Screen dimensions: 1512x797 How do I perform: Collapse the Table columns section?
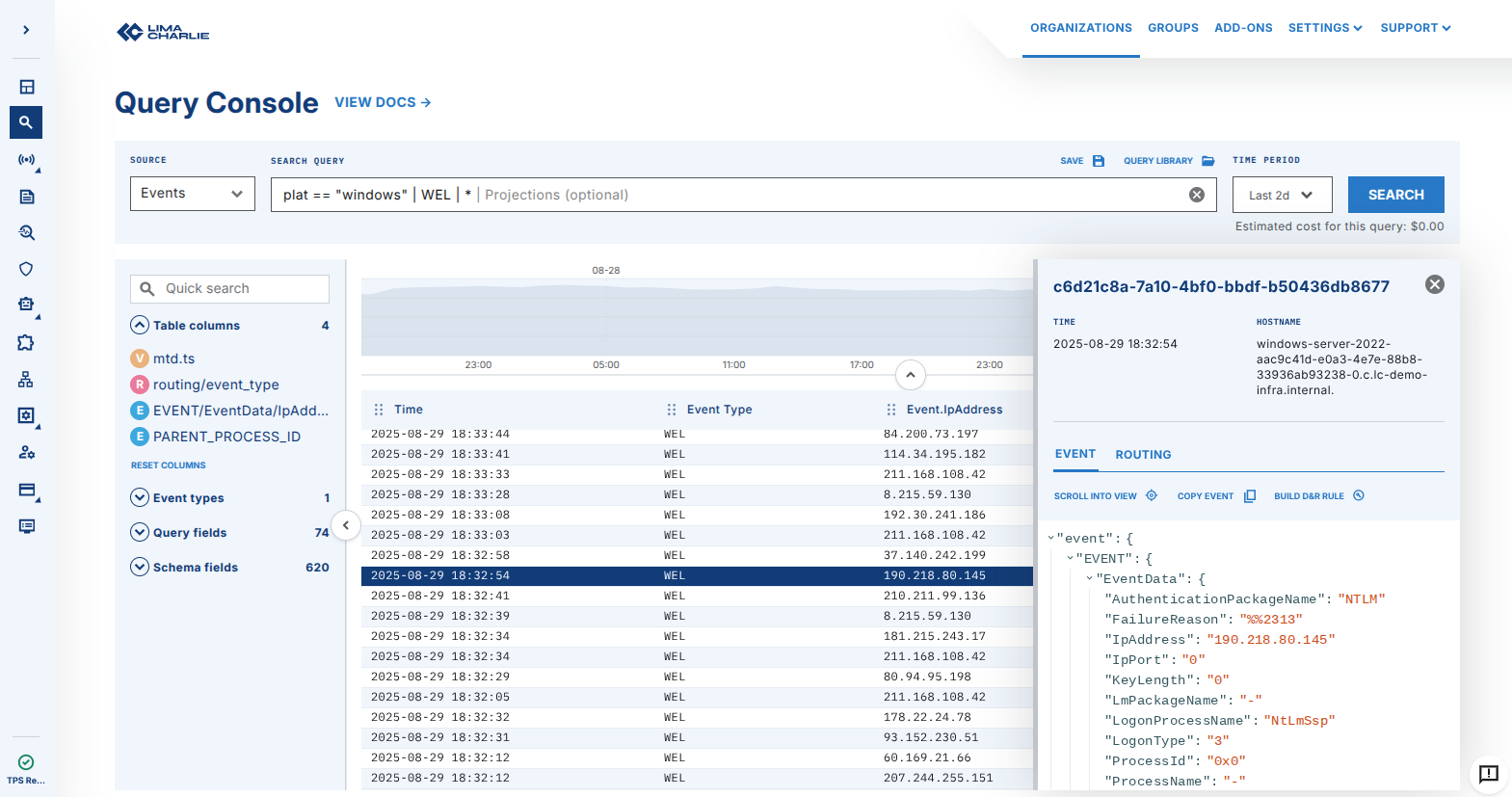[140, 326]
